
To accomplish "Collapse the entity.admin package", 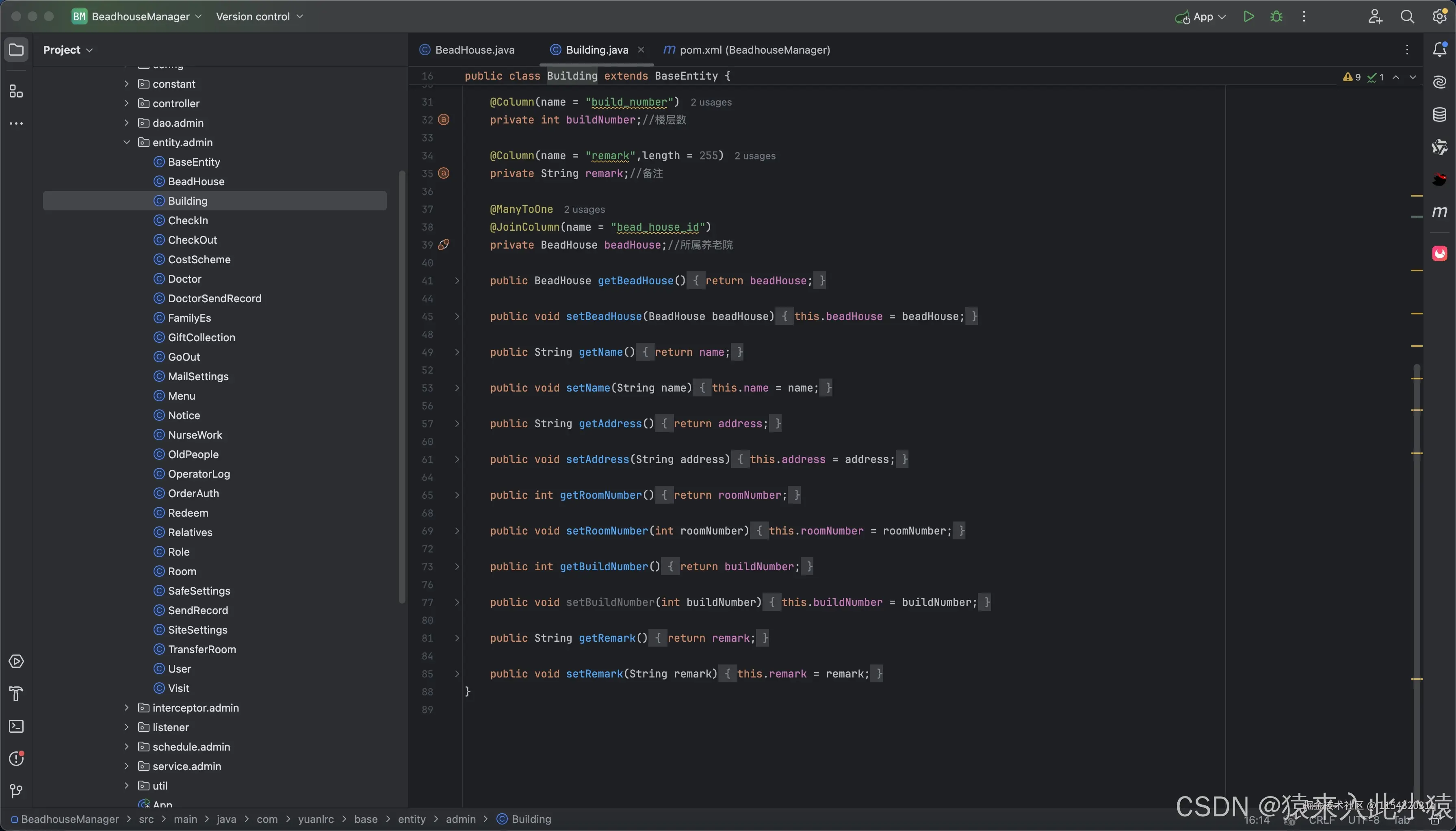I will pyautogui.click(x=127, y=143).
